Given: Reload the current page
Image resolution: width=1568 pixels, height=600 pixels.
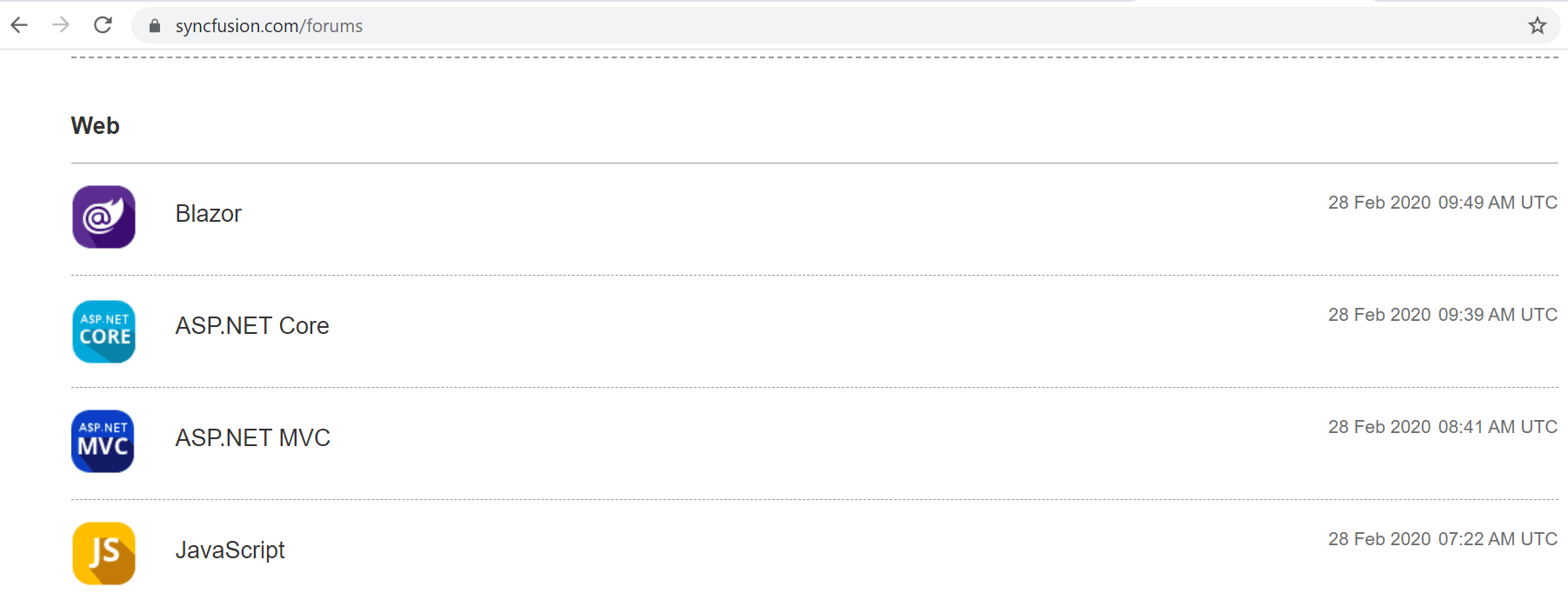Looking at the screenshot, I should tap(103, 25).
